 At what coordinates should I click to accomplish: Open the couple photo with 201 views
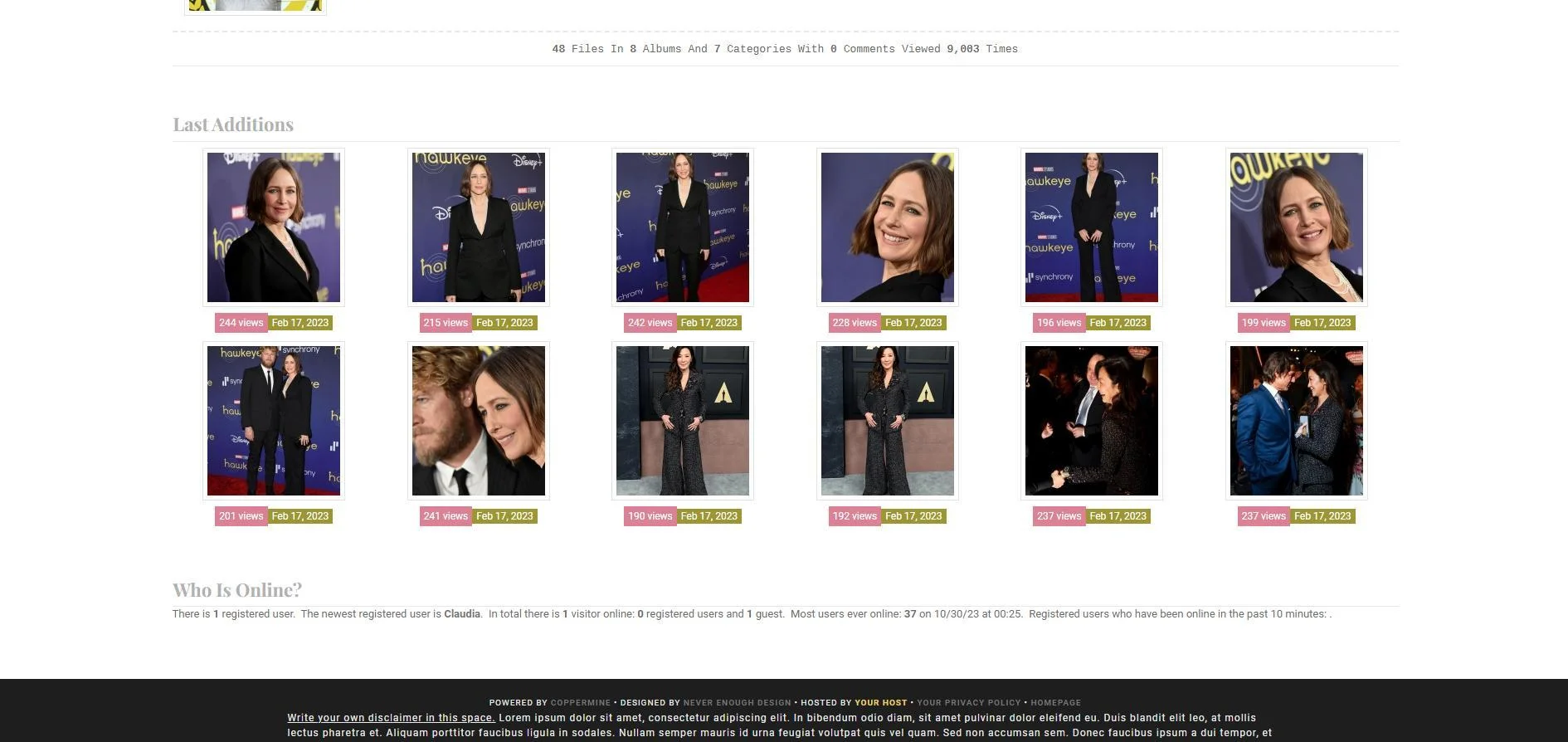274,421
